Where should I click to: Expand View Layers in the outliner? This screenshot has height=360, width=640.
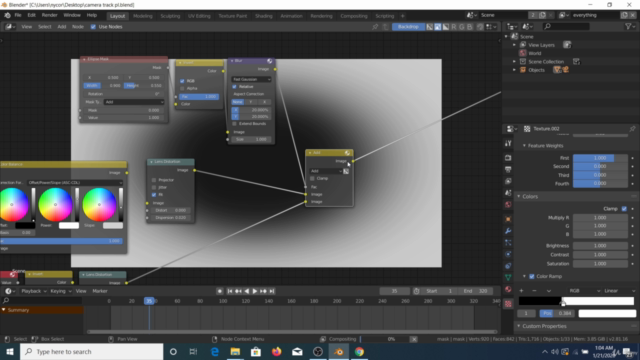pos(514,45)
